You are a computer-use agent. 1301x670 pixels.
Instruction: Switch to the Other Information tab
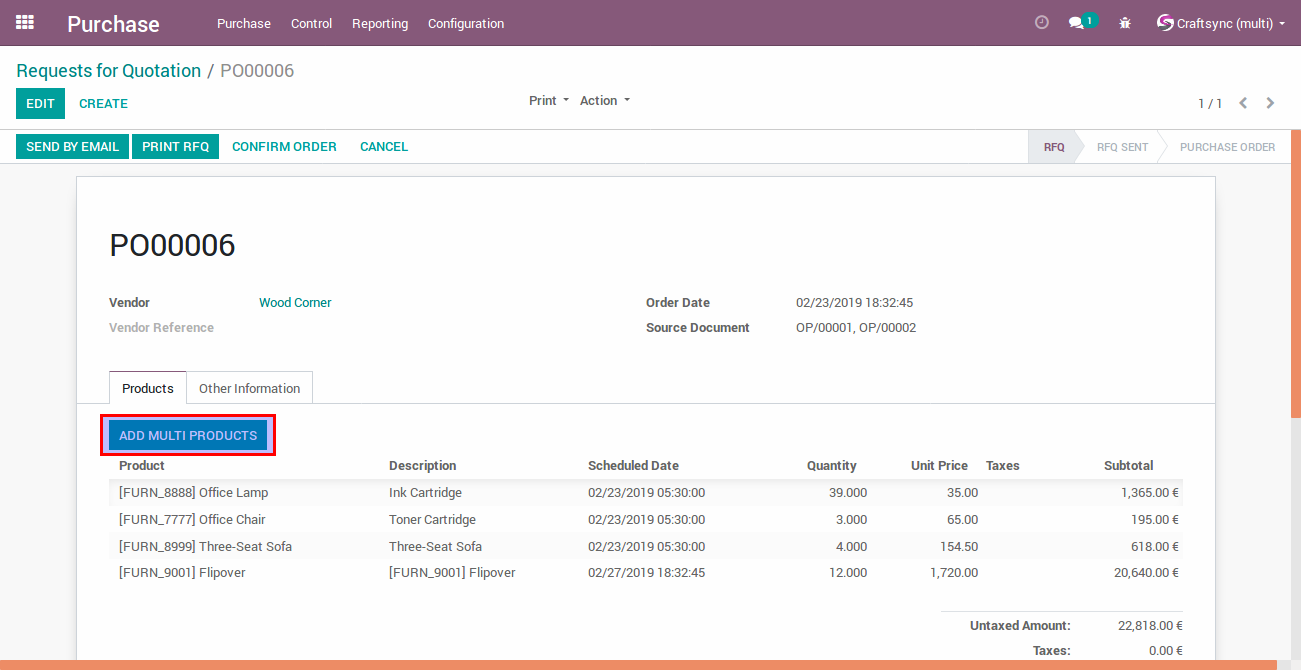coord(249,388)
